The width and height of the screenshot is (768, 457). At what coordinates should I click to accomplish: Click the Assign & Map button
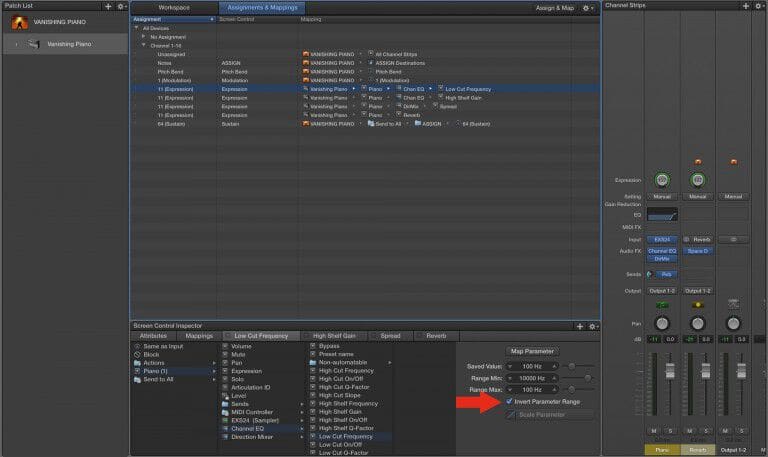coord(554,8)
